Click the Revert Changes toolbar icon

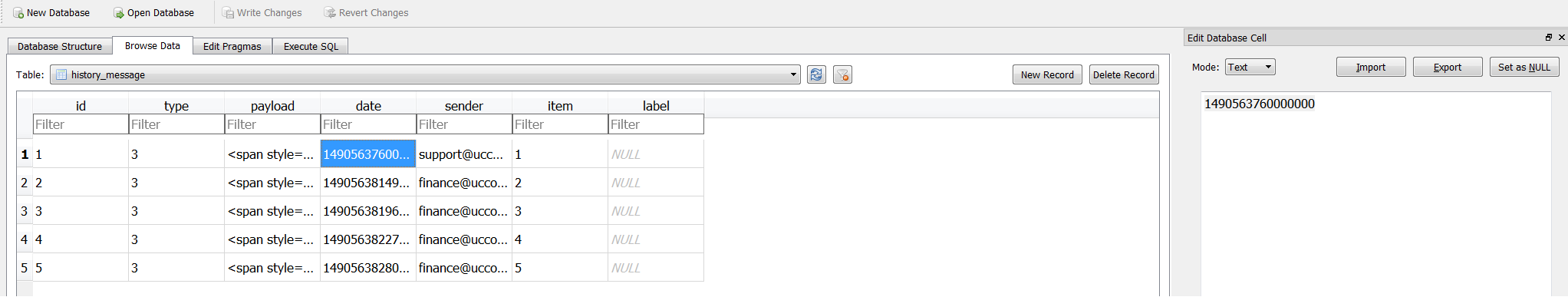pyautogui.click(x=330, y=13)
